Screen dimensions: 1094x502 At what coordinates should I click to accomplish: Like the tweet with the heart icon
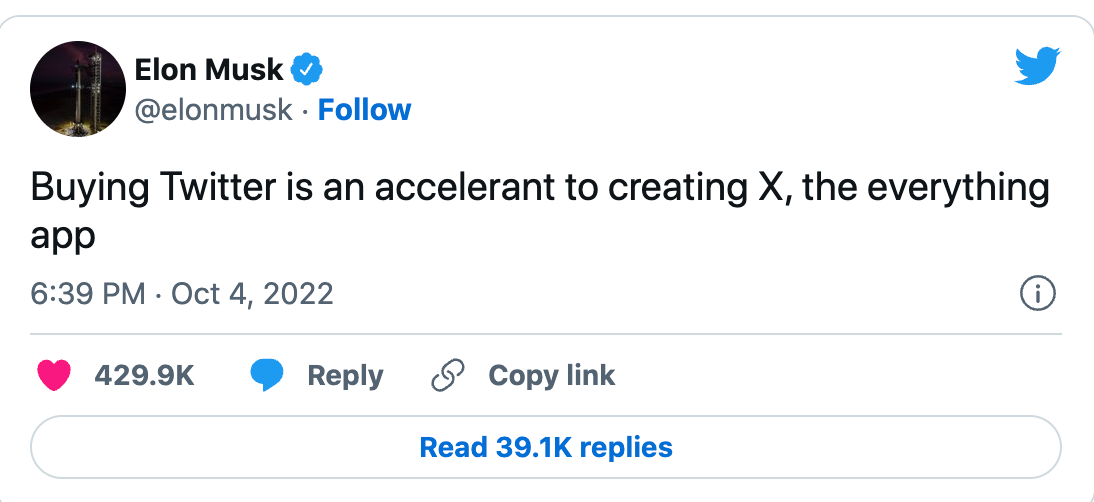pyautogui.click(x=53, y=376)
